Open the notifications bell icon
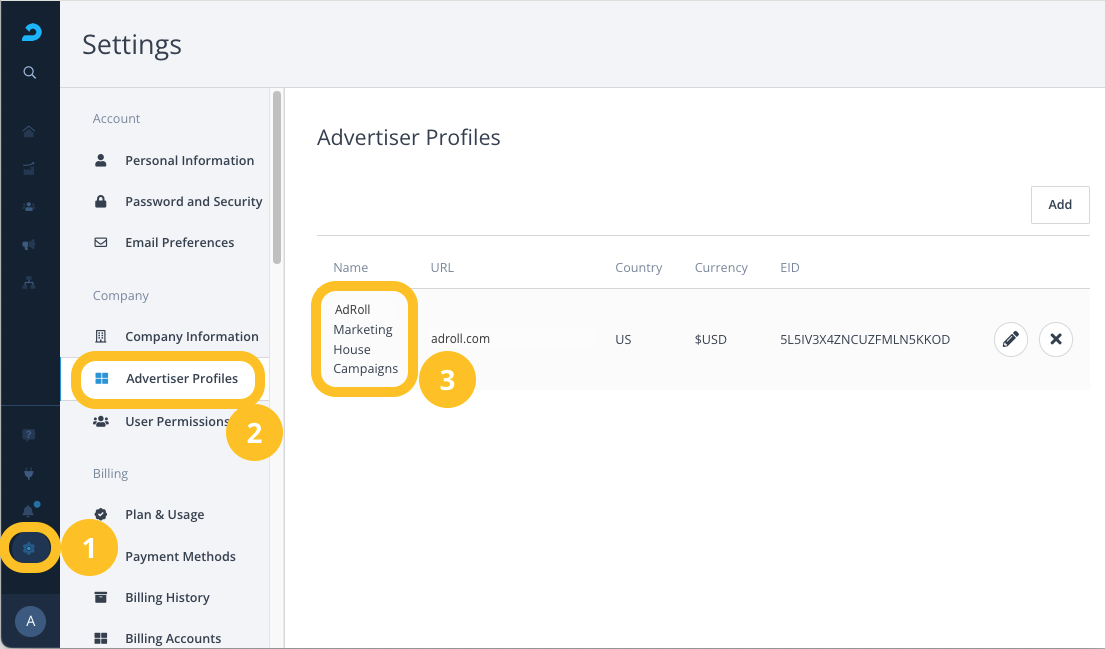This screenshot has height=649, width=1105. tap(29, 511)
